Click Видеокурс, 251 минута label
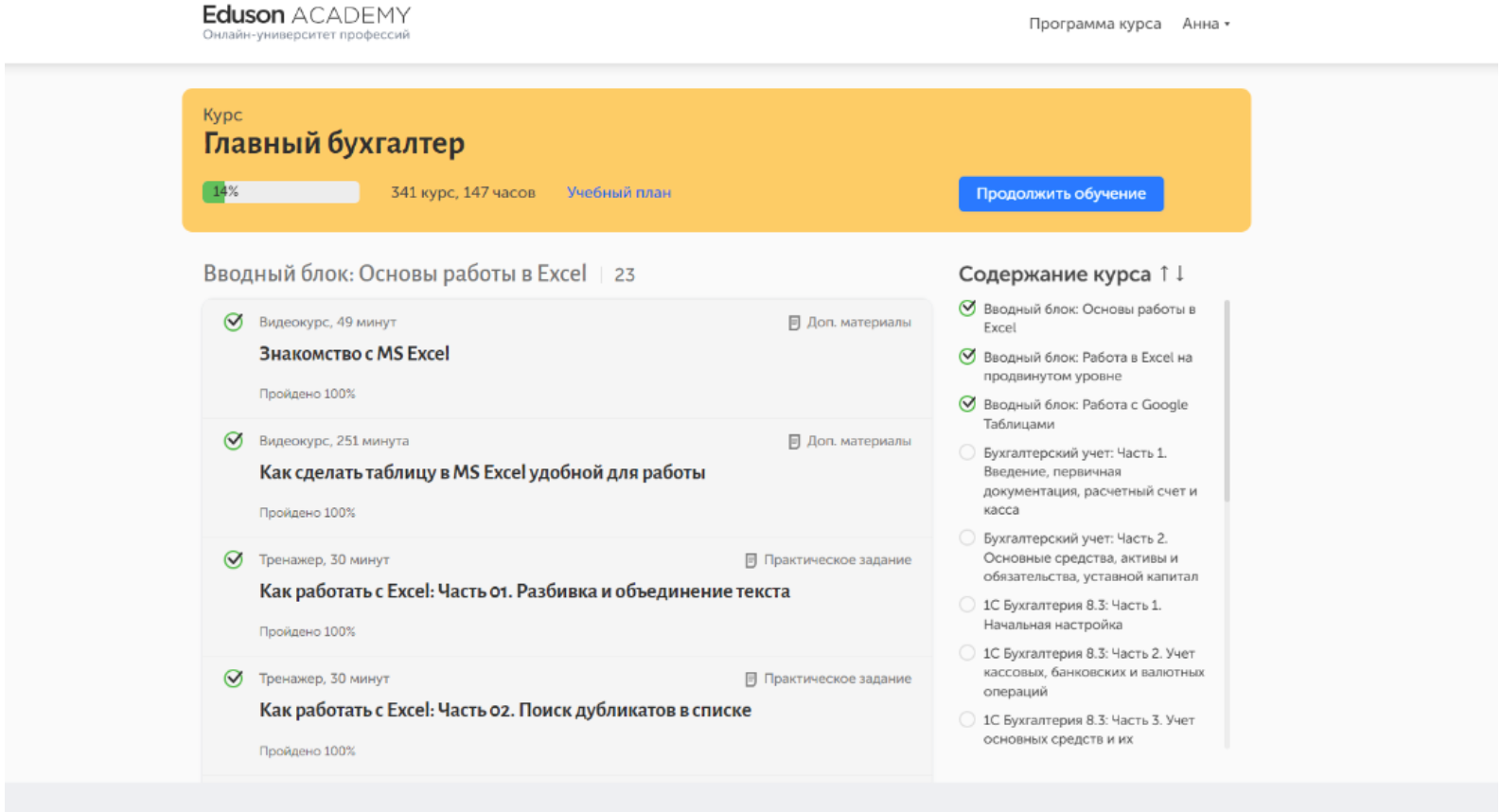The height and width of the screenshot is (812, 1501). (x=334, y=441)
